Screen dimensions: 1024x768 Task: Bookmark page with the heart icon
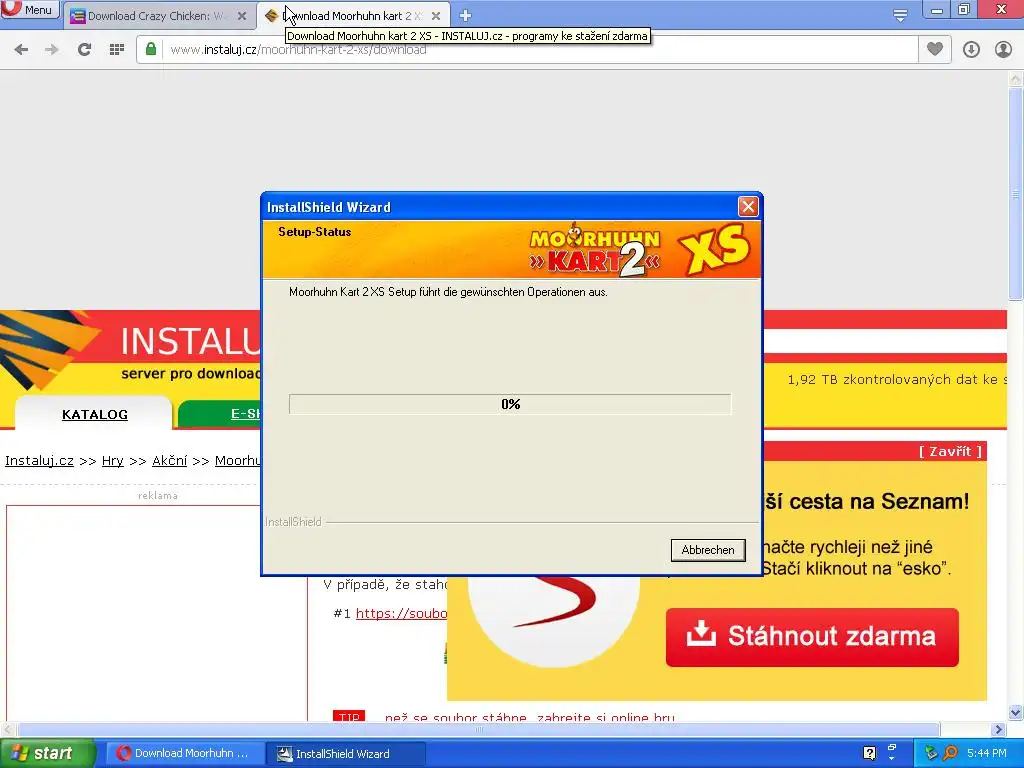(935, 49)
